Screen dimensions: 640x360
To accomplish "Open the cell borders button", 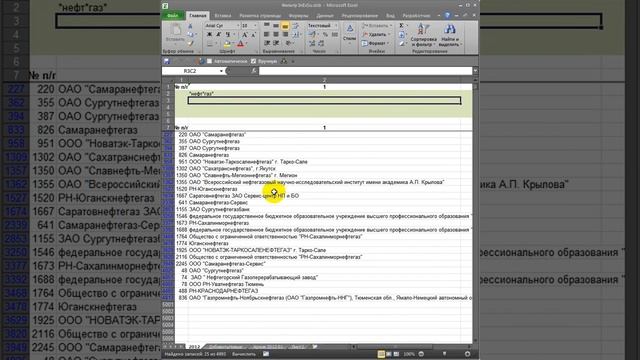I will tap(211, 44).
